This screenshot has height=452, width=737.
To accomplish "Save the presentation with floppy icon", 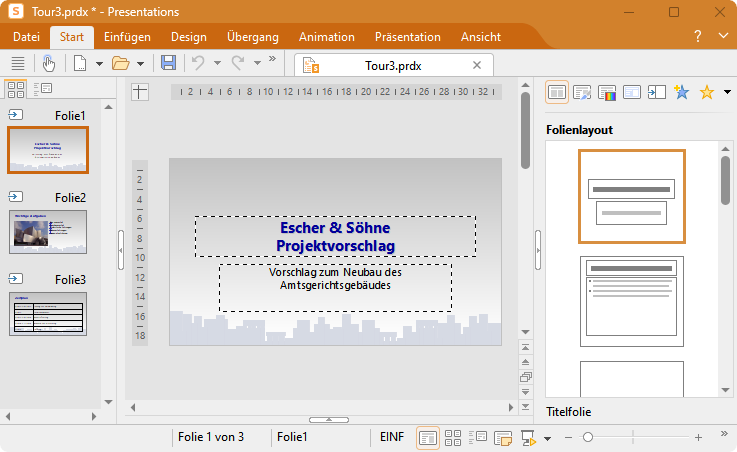I will pyautogui.click(x=168, y=62).
